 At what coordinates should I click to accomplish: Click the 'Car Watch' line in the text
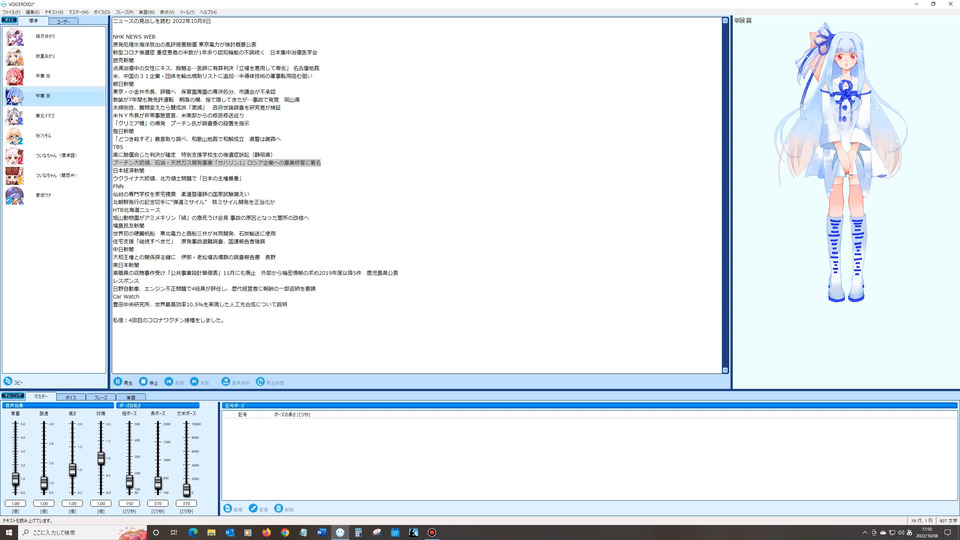[126, 296]
